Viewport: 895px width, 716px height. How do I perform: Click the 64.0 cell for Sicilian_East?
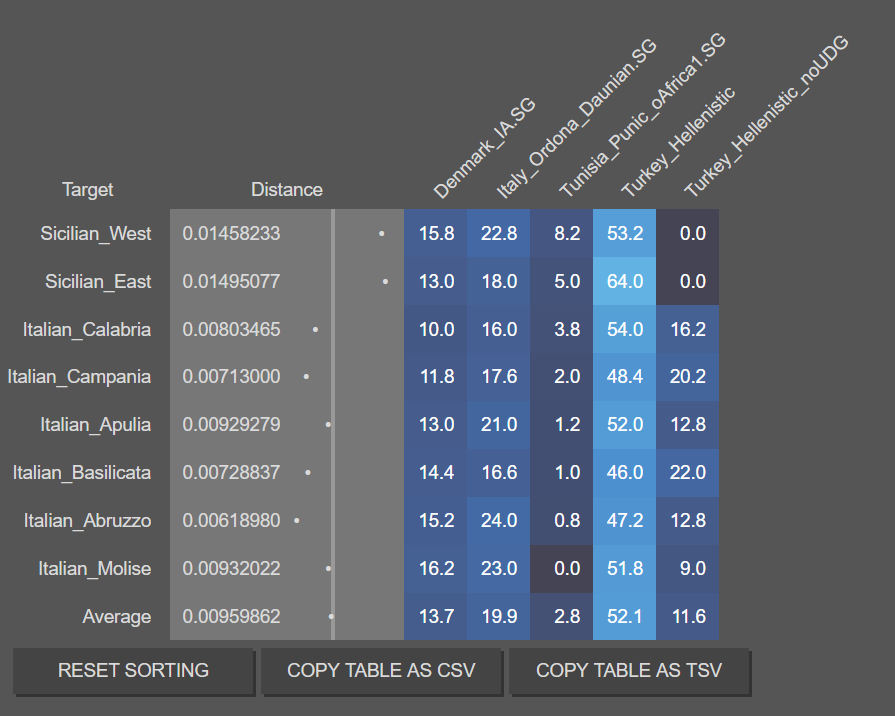[624, 281]
